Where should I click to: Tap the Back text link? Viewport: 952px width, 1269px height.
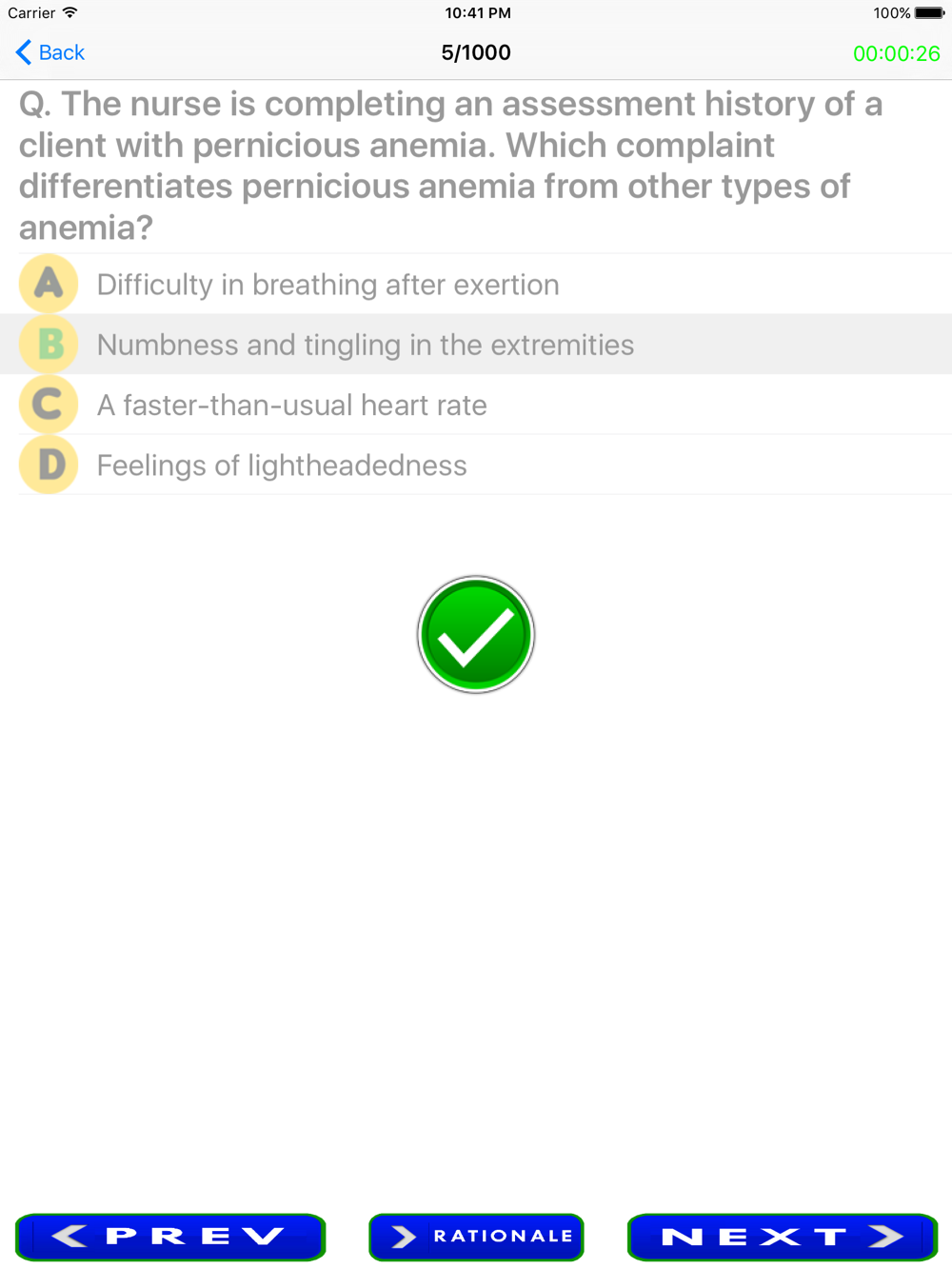coord(62,52)
